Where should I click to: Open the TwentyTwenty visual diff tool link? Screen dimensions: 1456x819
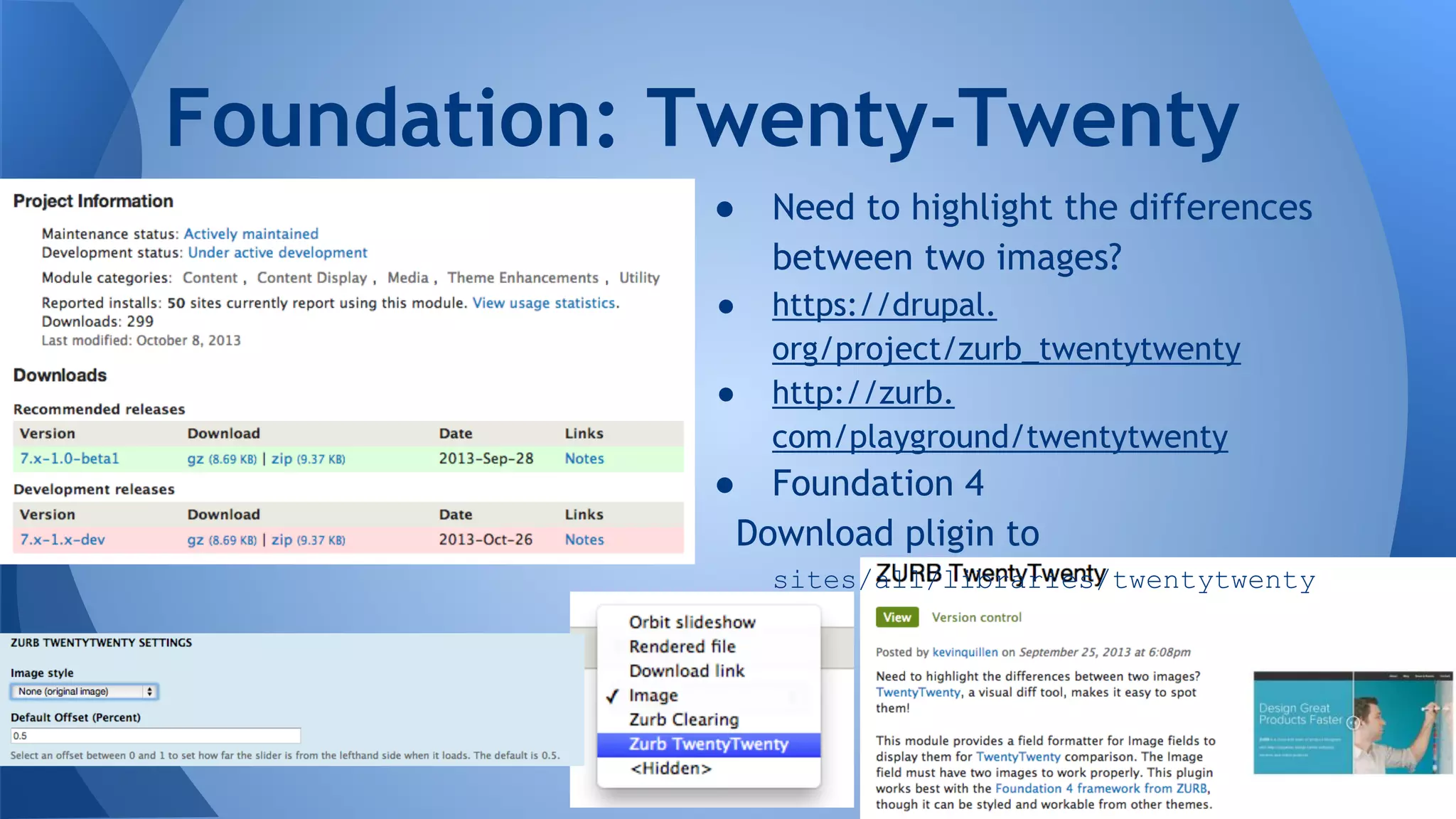coord(918,692)
